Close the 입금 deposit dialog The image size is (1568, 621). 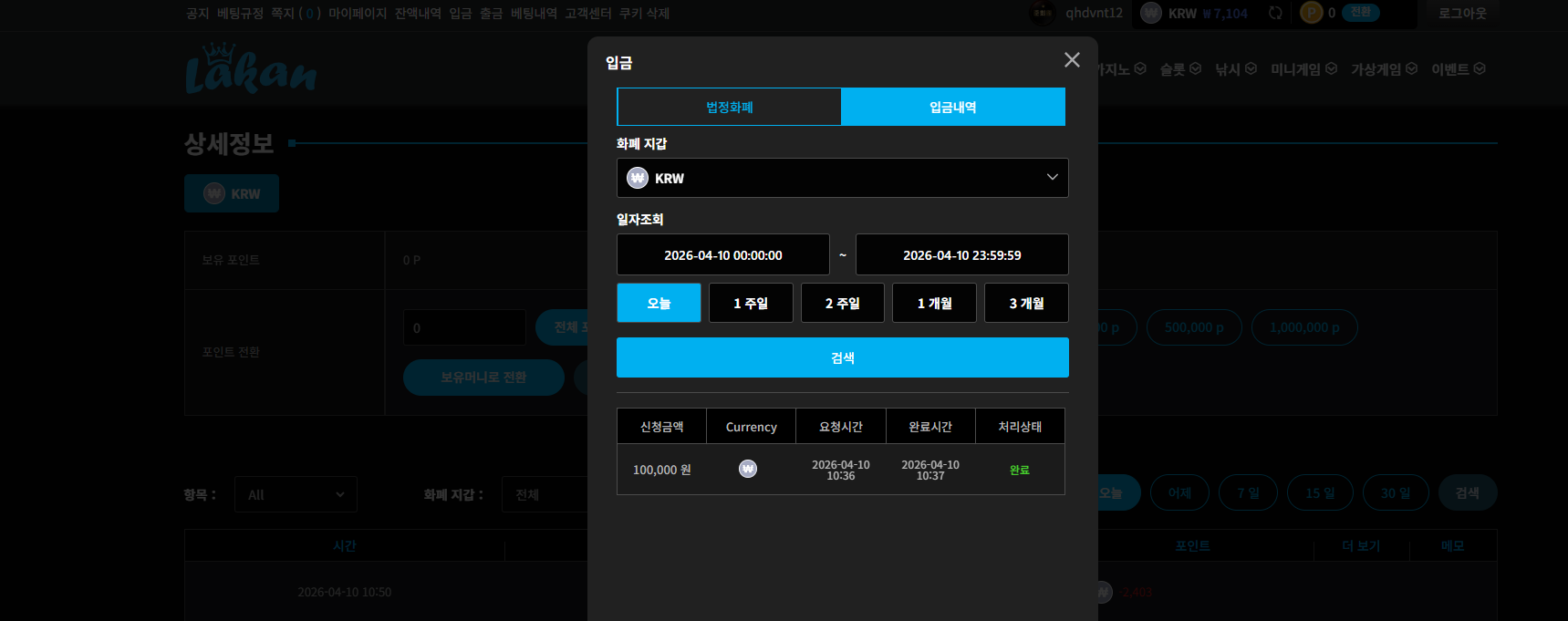pyautogui.click(x=1072, y=59)
